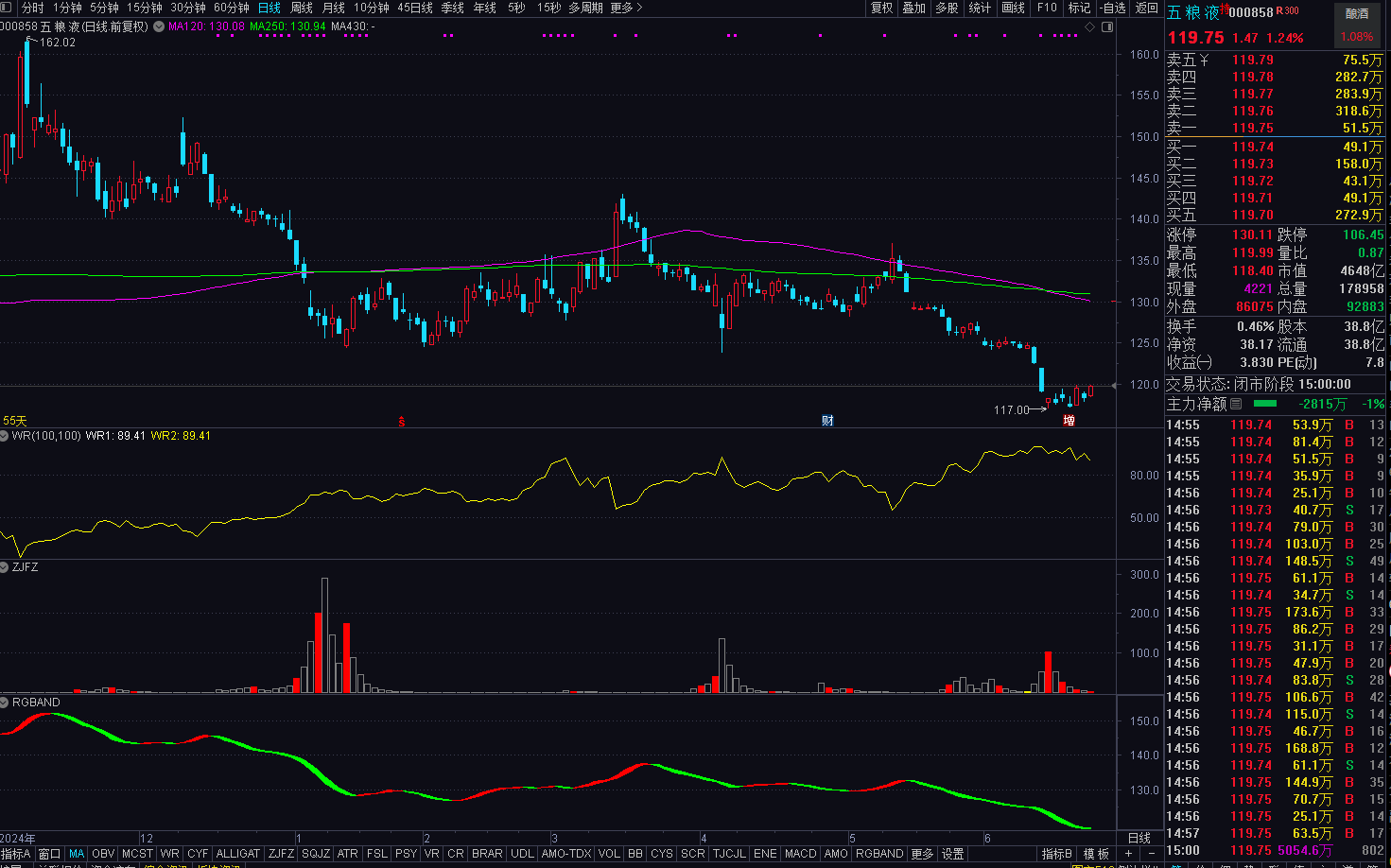Open 更多 indicators in bottom bar
Screen dimensions: 1391x868
(922, 854)
